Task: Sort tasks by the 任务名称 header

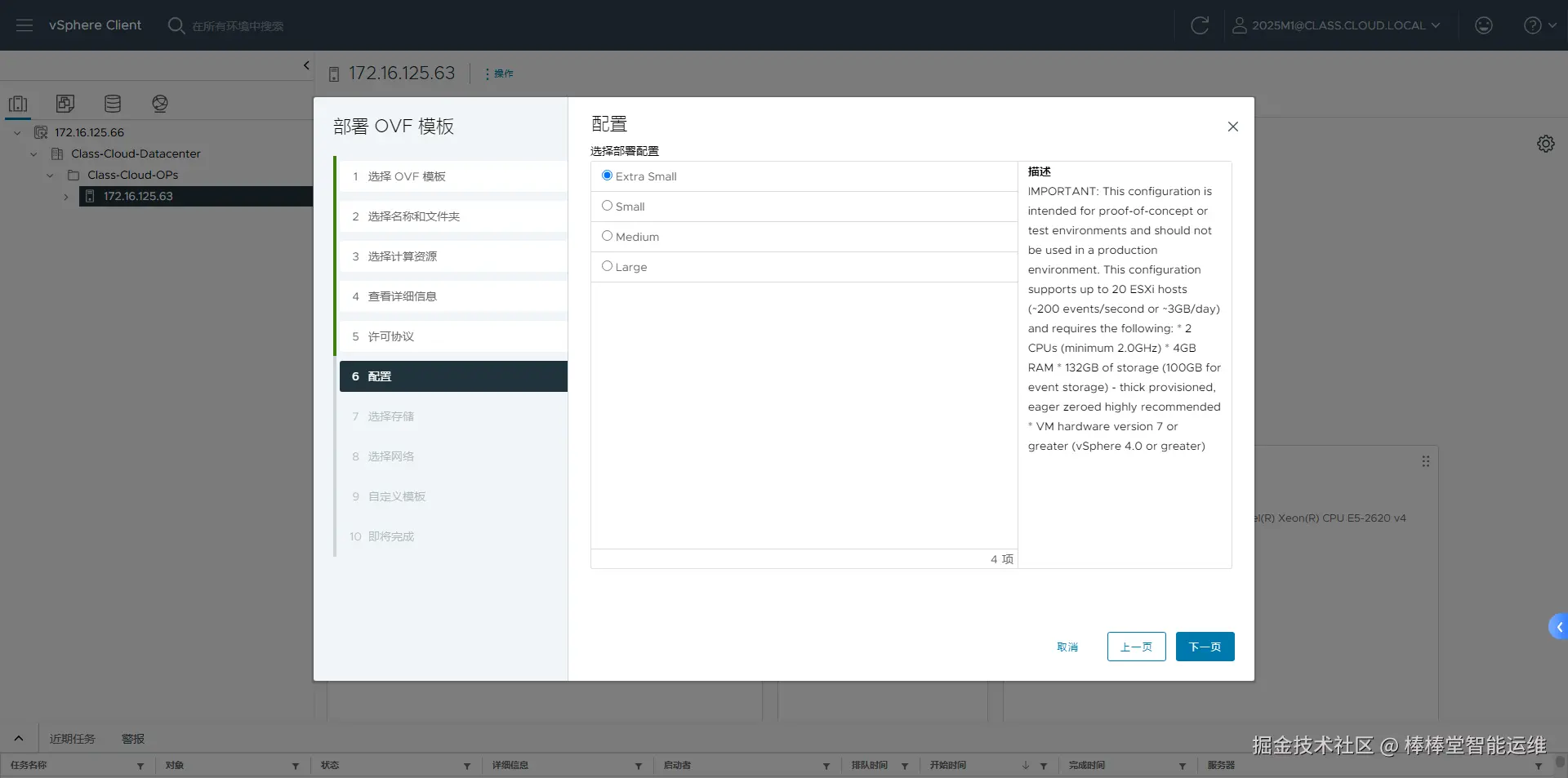Action: (29, 765)
